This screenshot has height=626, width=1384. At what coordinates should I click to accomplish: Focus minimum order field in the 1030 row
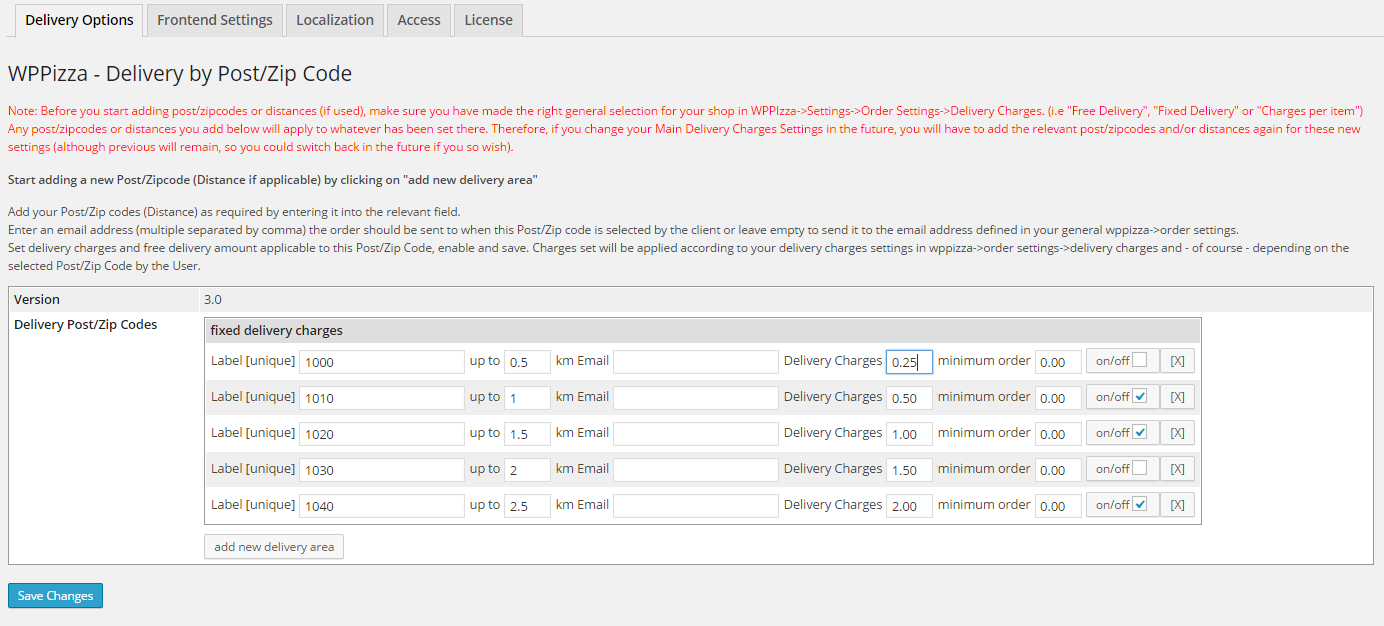pos(1058,470)
